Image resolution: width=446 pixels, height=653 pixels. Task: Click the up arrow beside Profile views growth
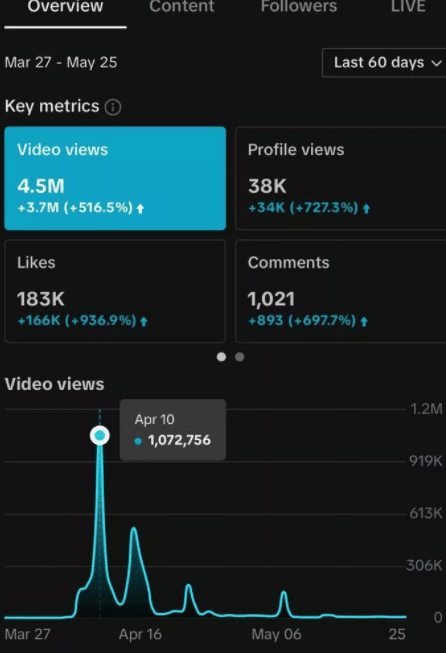point(366,209)
